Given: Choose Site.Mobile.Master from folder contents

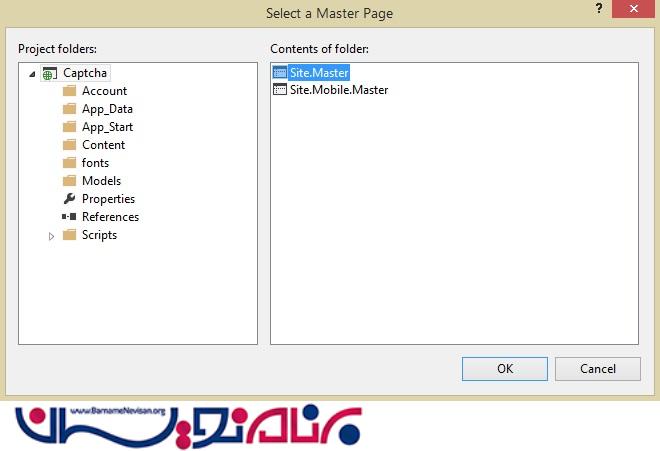Looking at the screenshot, I should pos(338,90).
